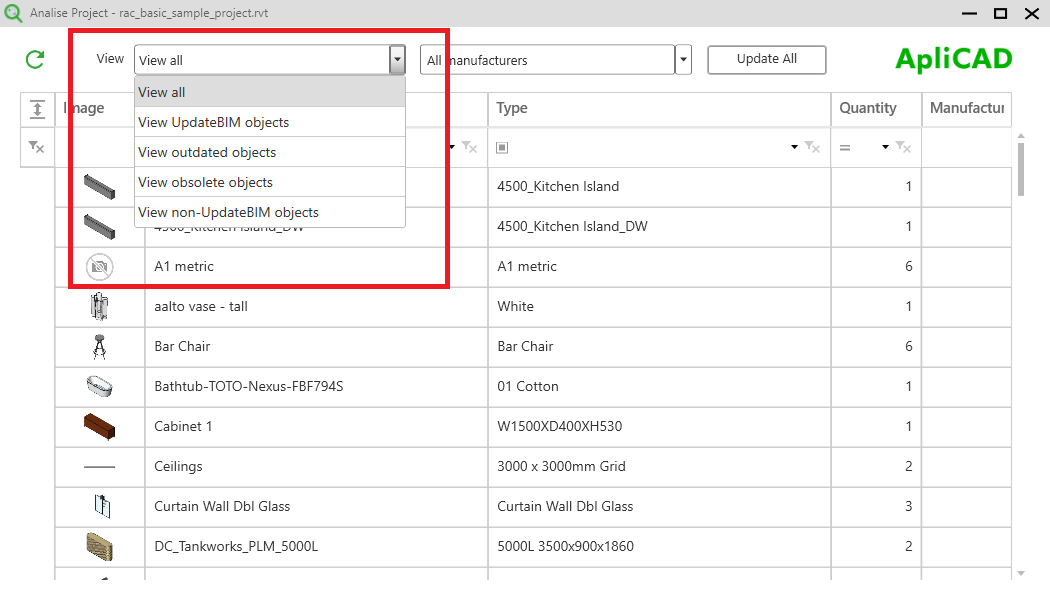Click the Quantity column header
Screen dimensions: 1050x600
pos(869,108)
